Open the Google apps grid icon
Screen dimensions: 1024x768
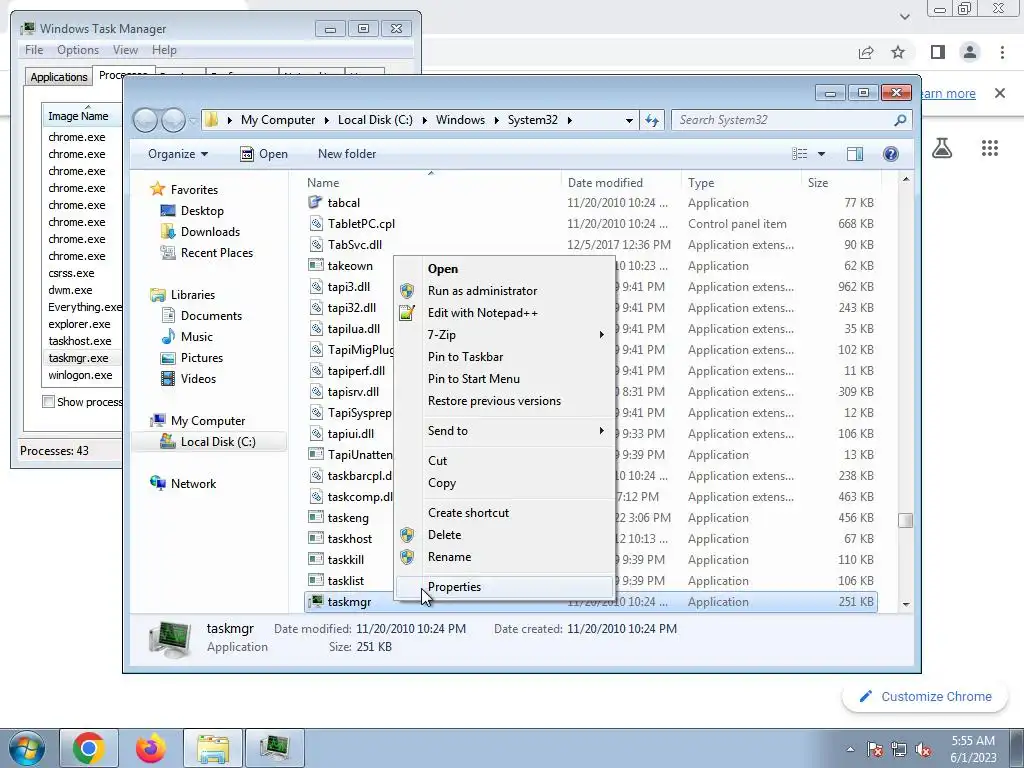[x=989, y=148]
